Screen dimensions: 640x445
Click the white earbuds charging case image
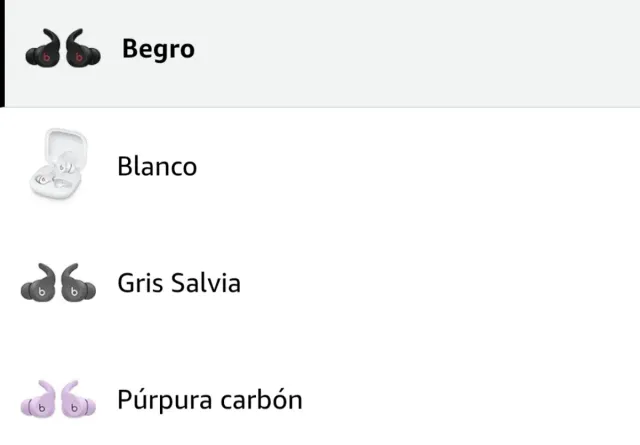coord(57,166)
